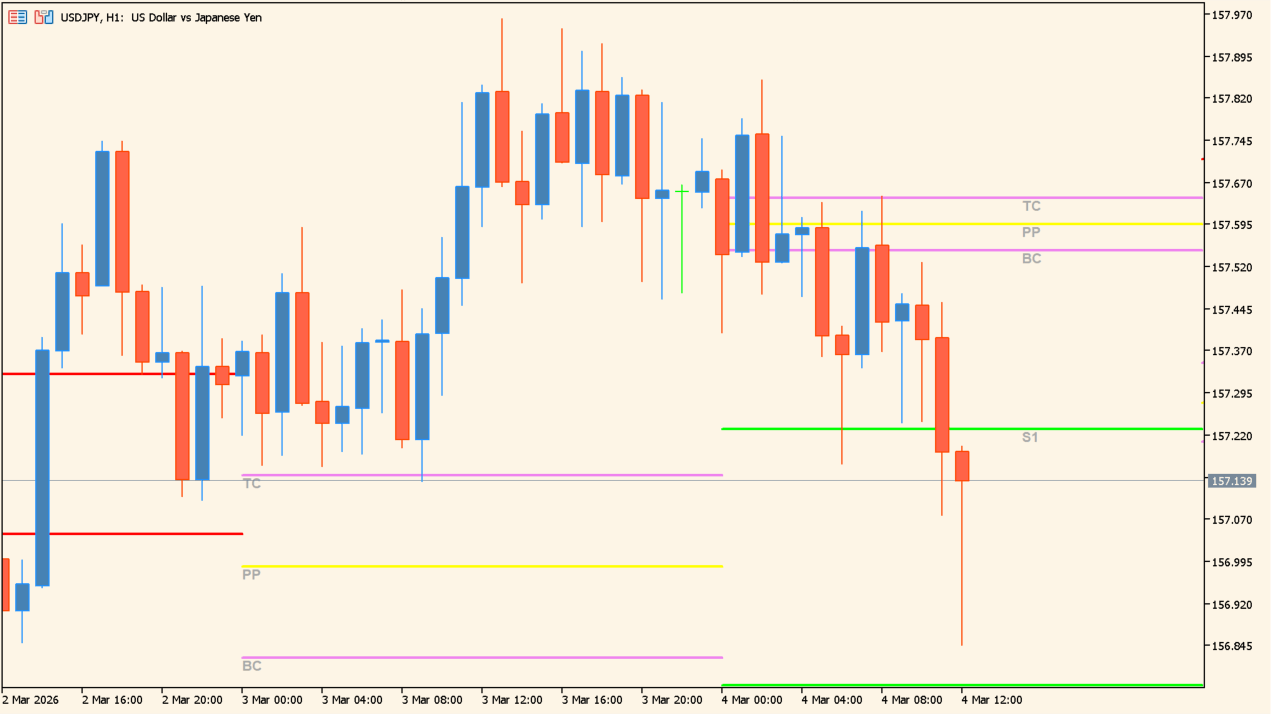The width and height of the screenshot is (1271, 714).
Task: Click the long red candle dropping below S1
Action: click(942, 400)
